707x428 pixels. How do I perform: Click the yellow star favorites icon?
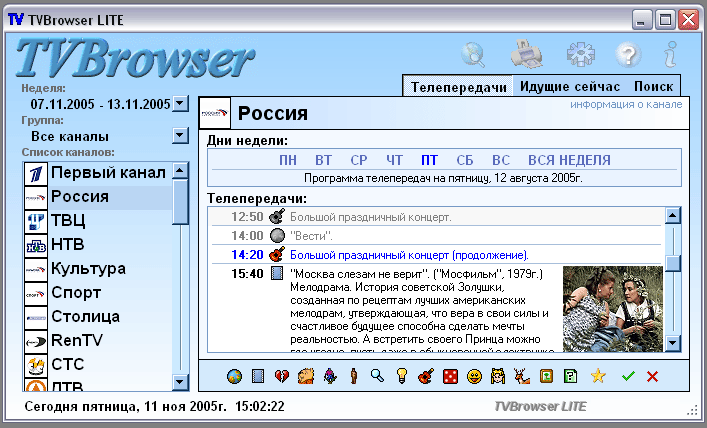598,376
